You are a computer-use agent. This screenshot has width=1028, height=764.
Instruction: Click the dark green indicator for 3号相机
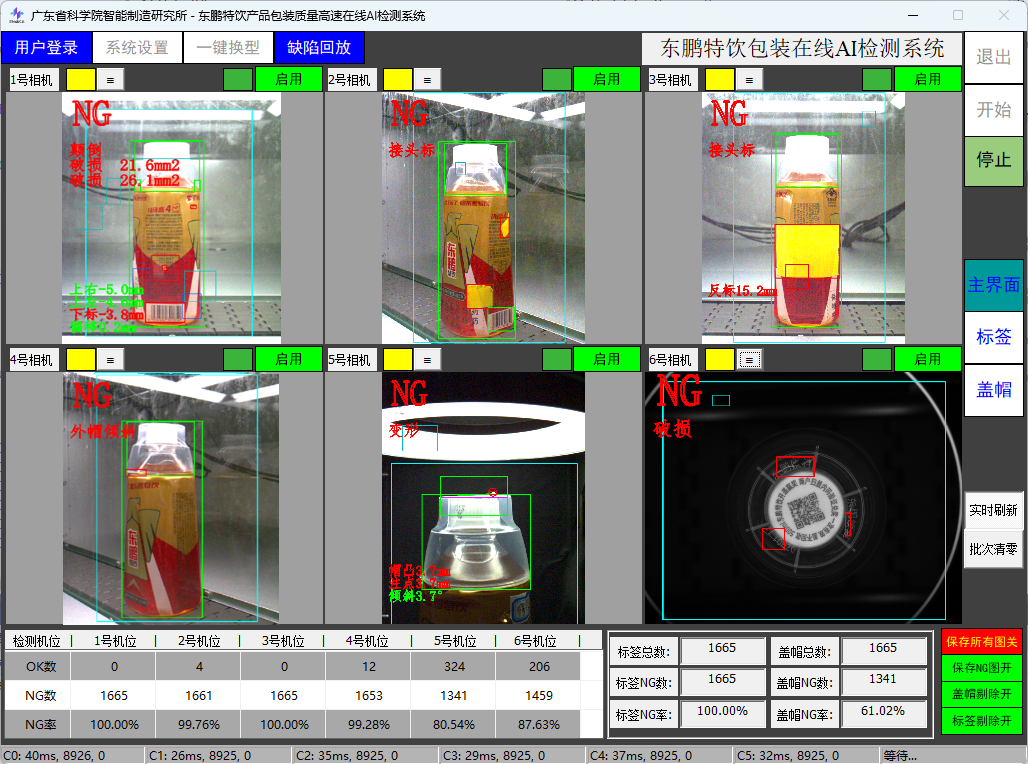pos(877,80)
